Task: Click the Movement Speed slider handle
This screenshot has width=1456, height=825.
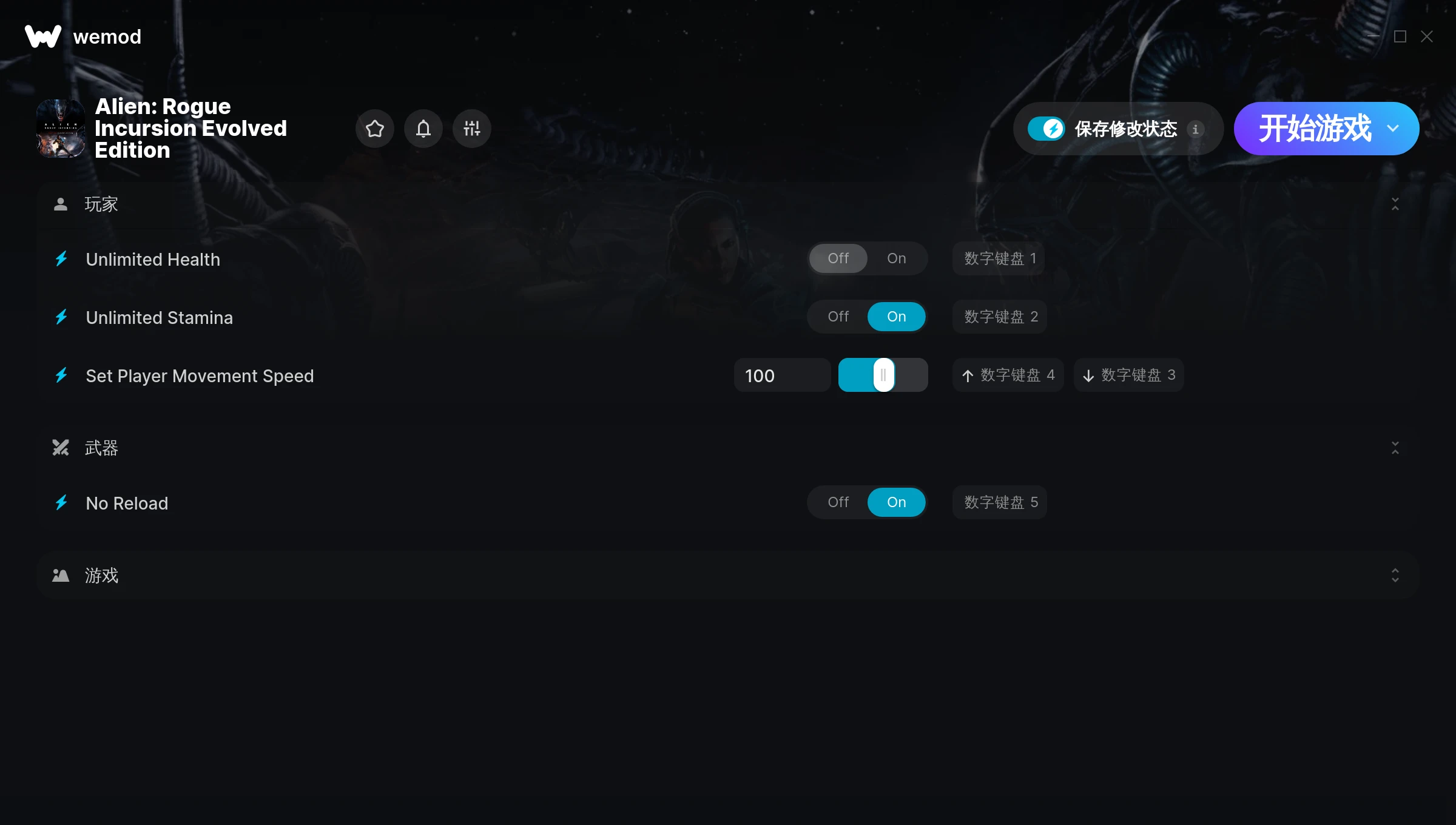Action: (884, 375)
